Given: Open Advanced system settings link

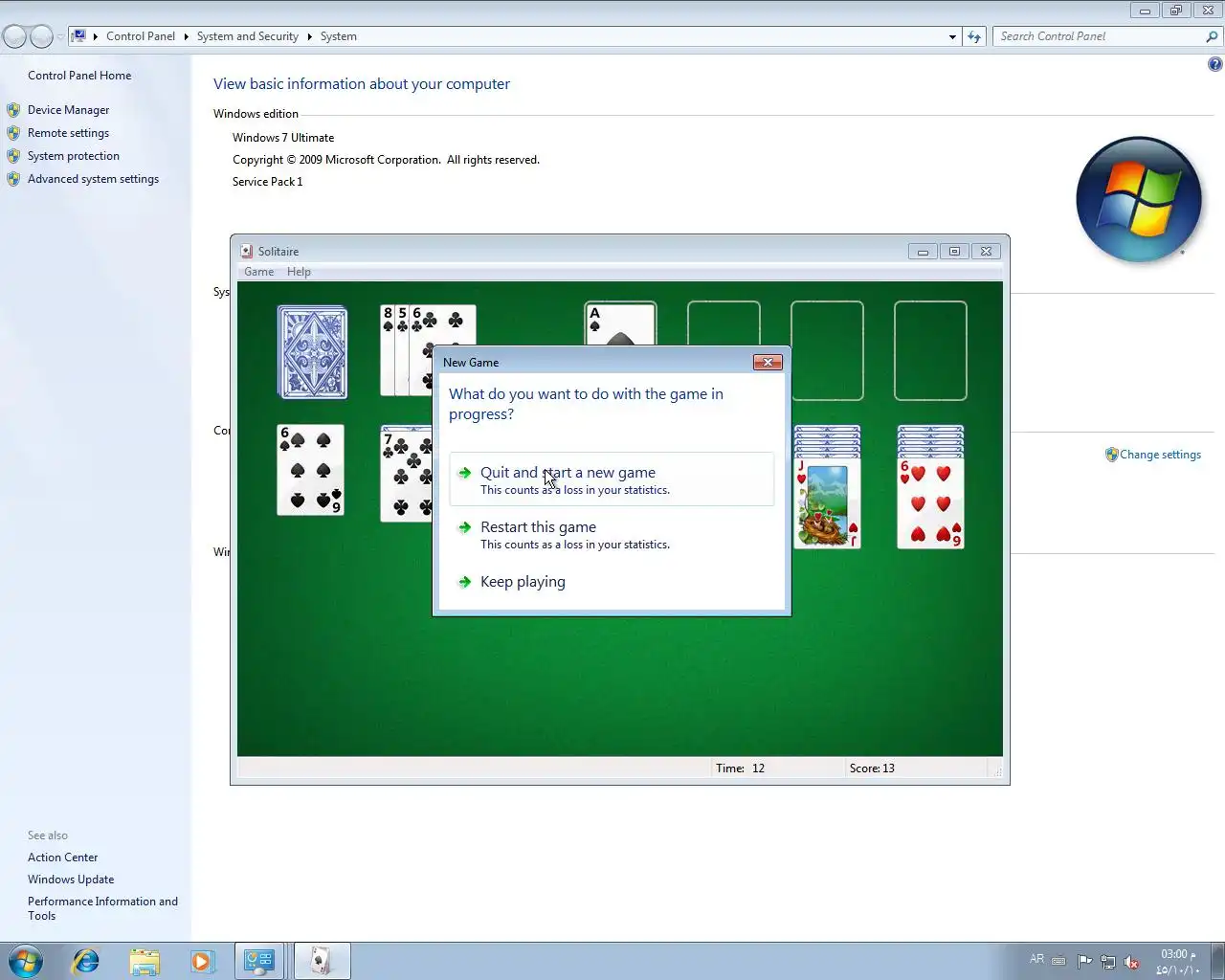Looking at the screenshot, I should click(x=93, y=179).
